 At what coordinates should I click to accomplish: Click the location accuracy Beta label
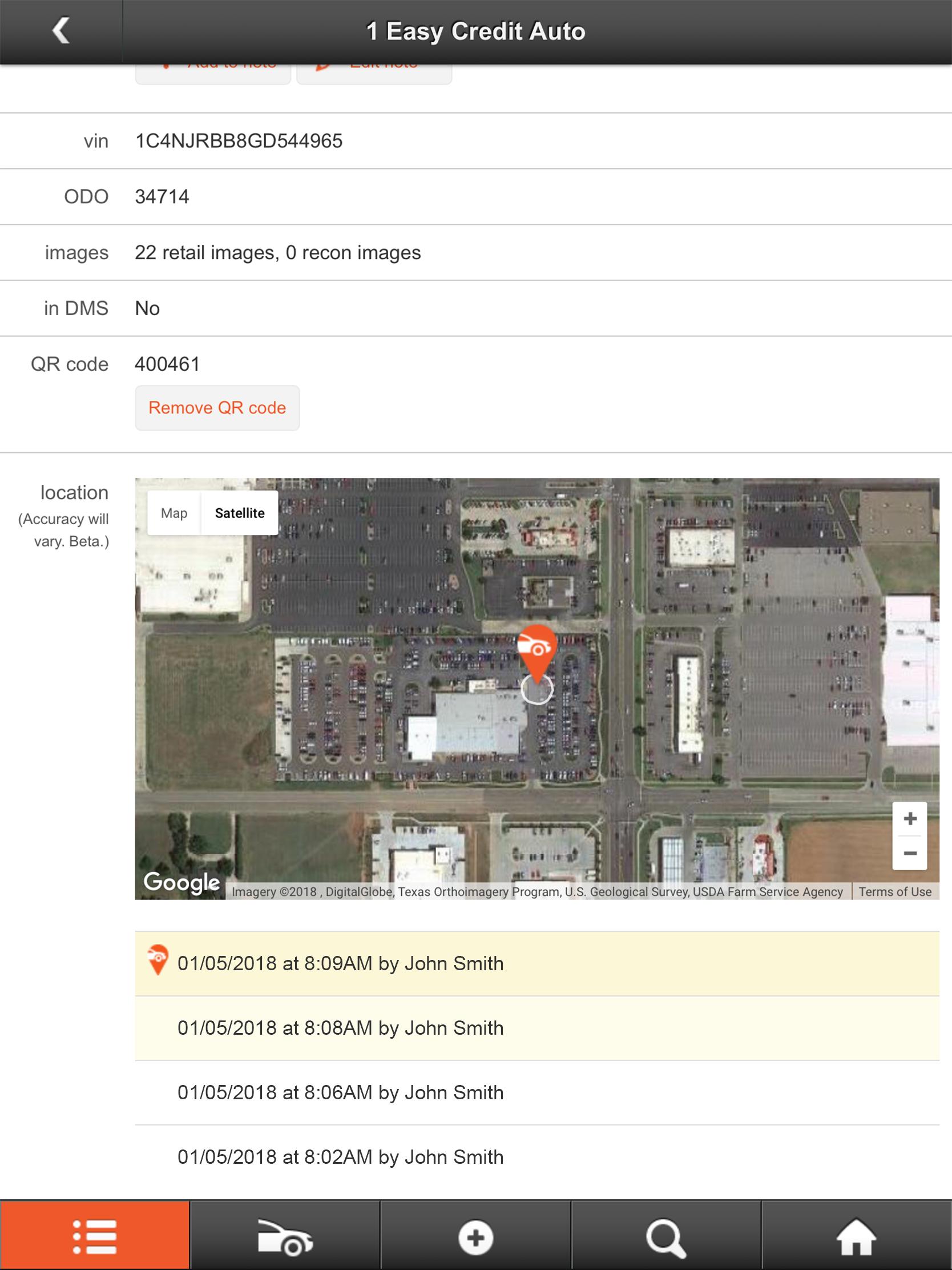click(64, 530)
